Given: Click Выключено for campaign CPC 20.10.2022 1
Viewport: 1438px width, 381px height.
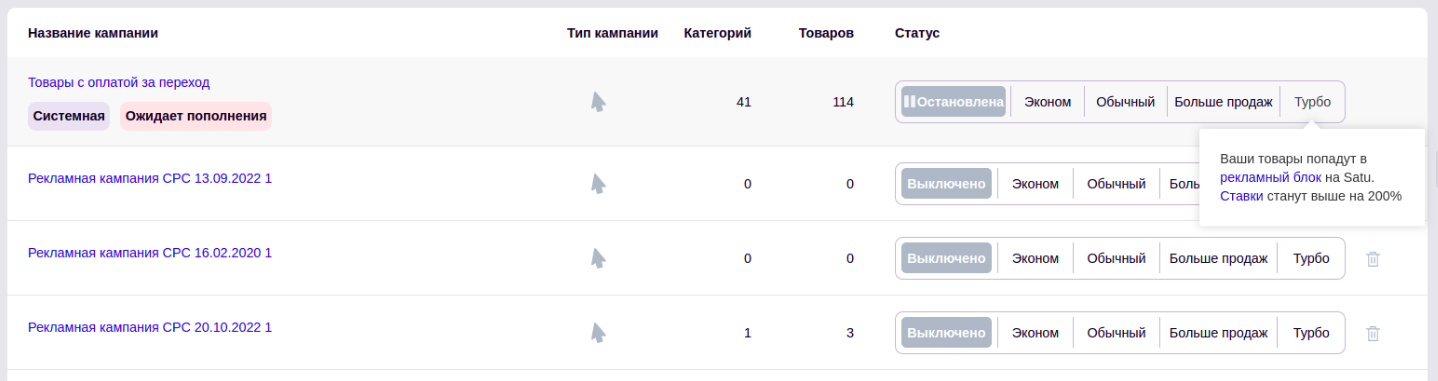Looking at the screenshot, I should point(946,334).
